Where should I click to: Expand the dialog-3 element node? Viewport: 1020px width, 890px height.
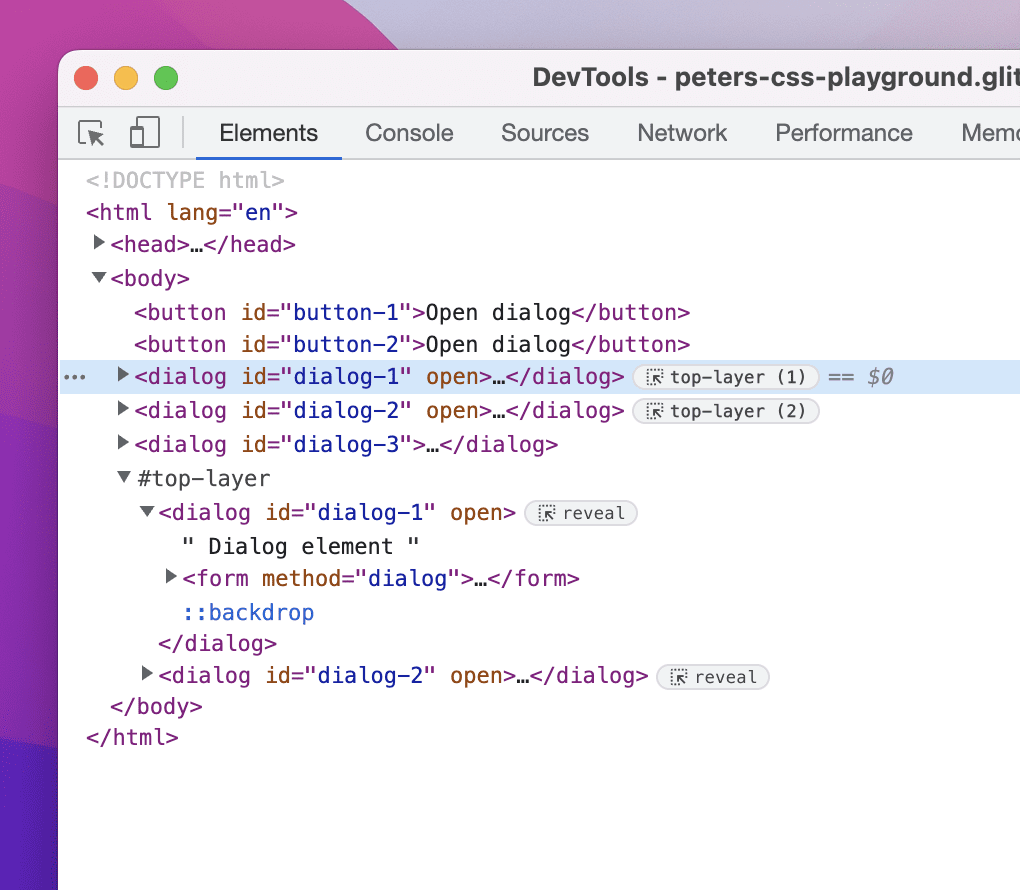click(x=124, y=443)
